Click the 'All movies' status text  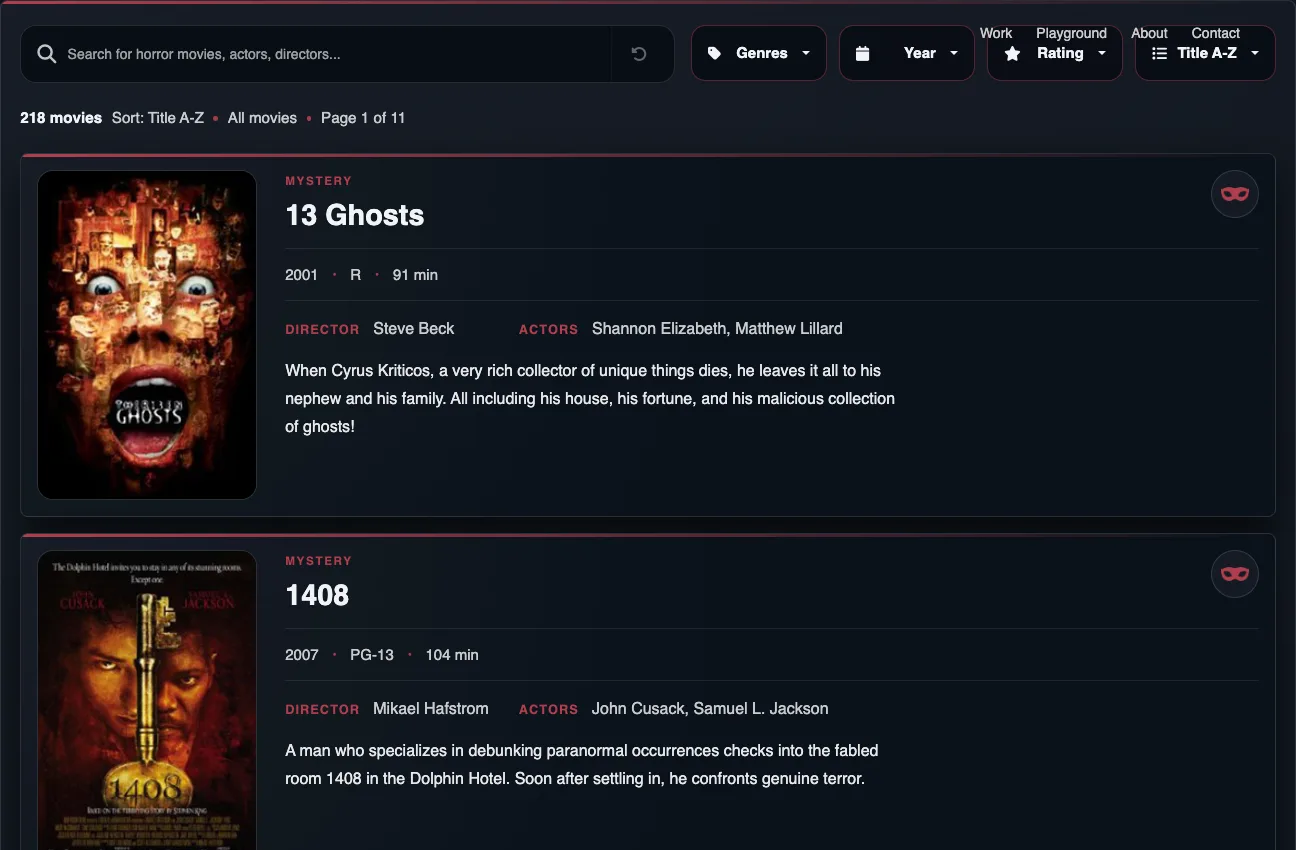tap(262, 118)
